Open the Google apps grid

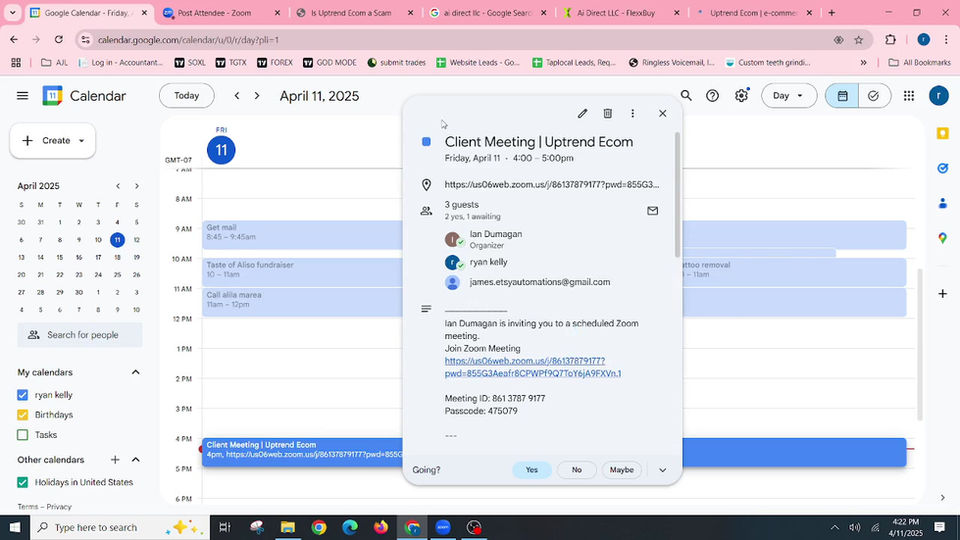909,96
